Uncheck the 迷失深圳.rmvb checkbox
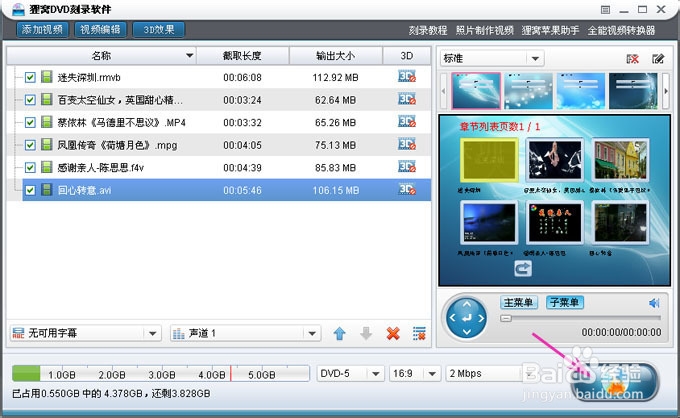Image resolution: width=680 pixels, height=418 pixels. tap(30, 78)
